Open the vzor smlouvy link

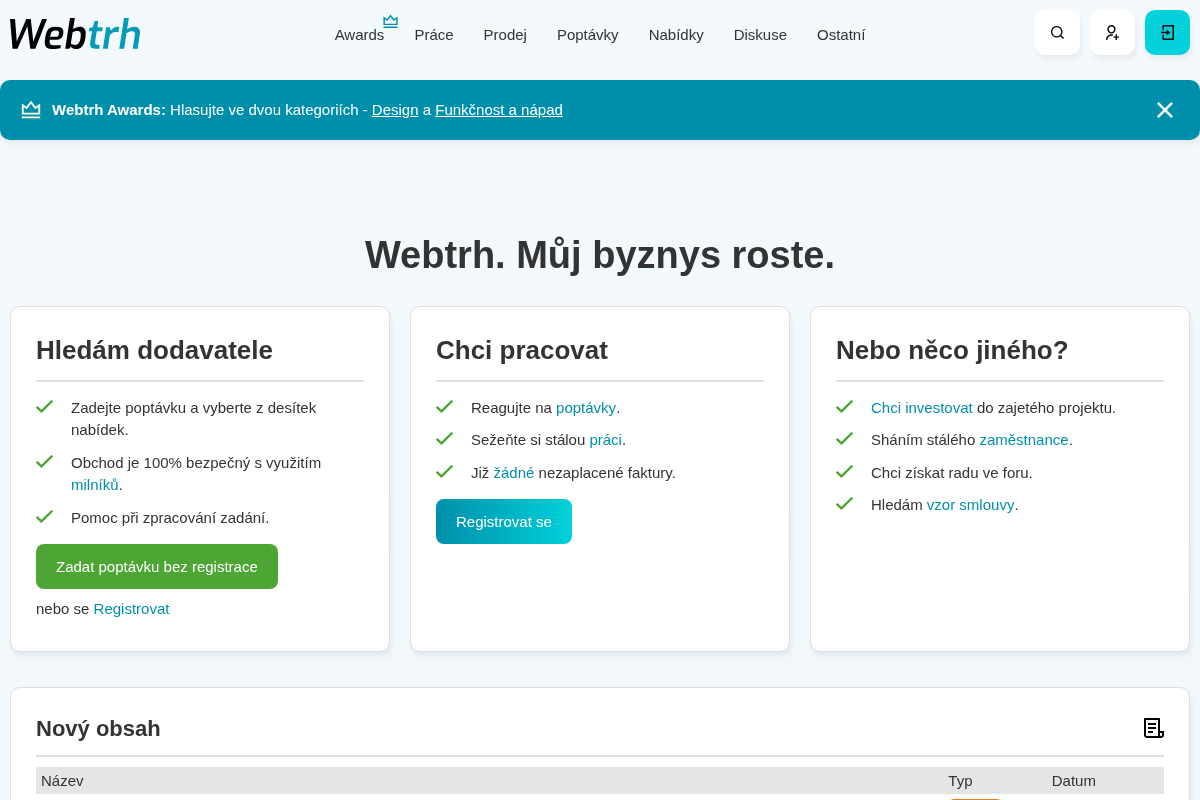tap(971, 504)
